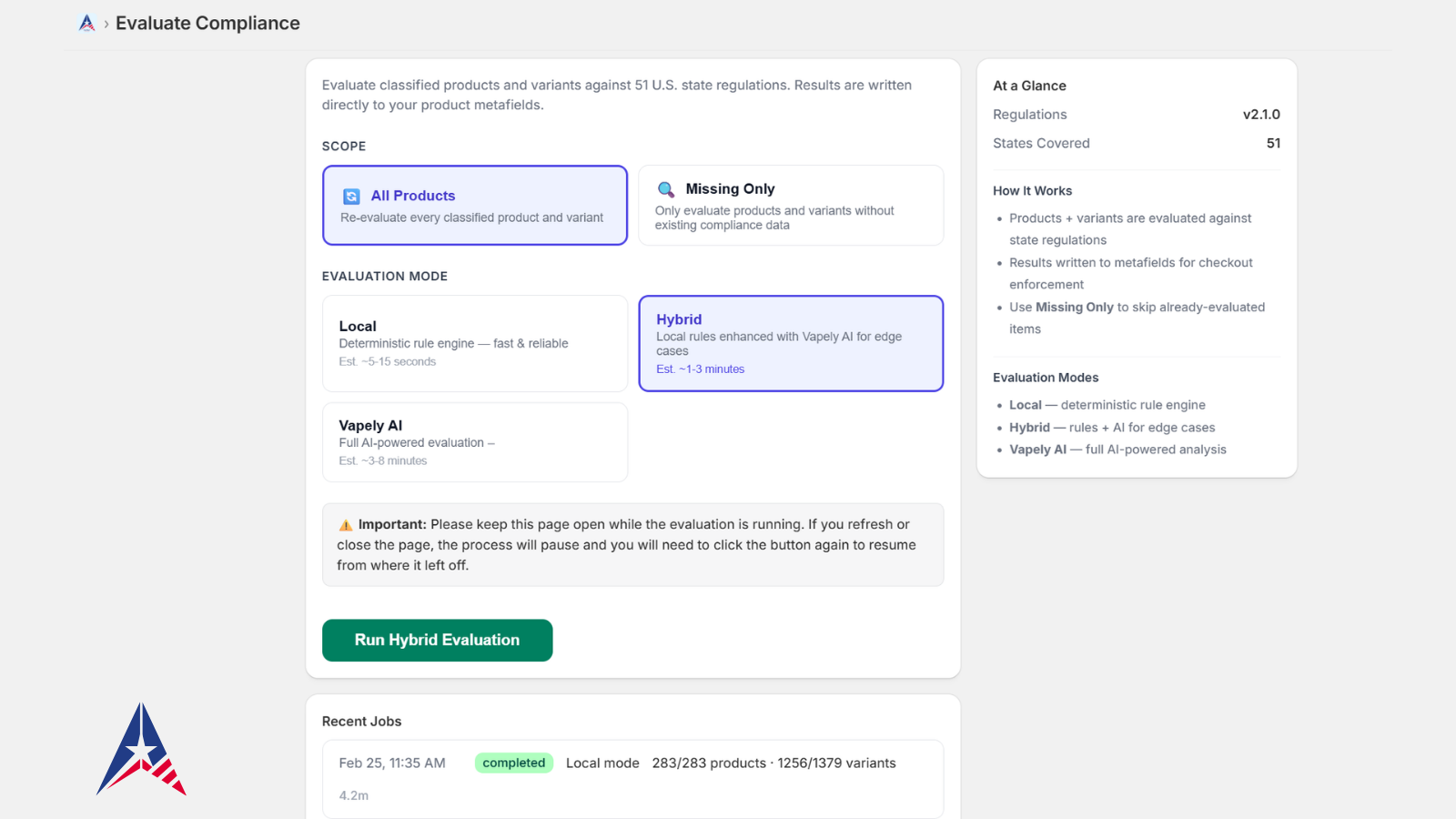Select Local evaluation mode
The height and width of the screenshot is (819, 1456).
tap(474, 343)
